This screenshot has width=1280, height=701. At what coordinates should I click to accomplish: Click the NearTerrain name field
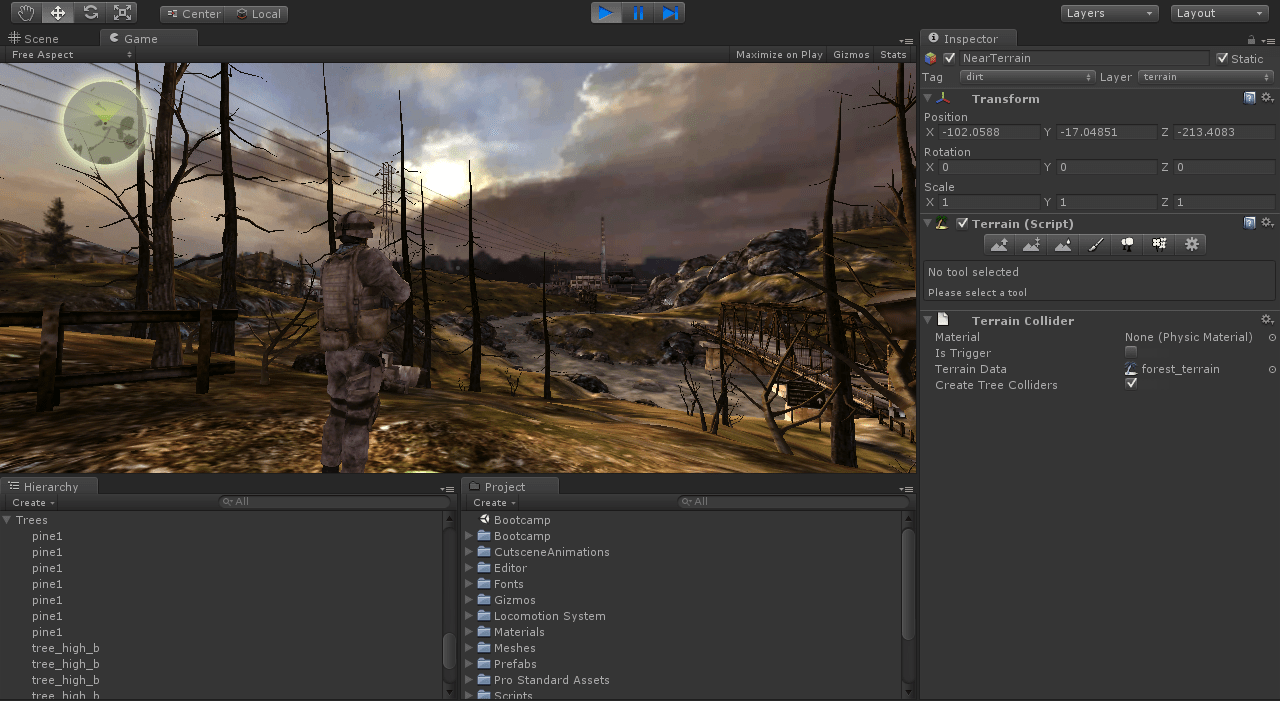(1084, 58)
